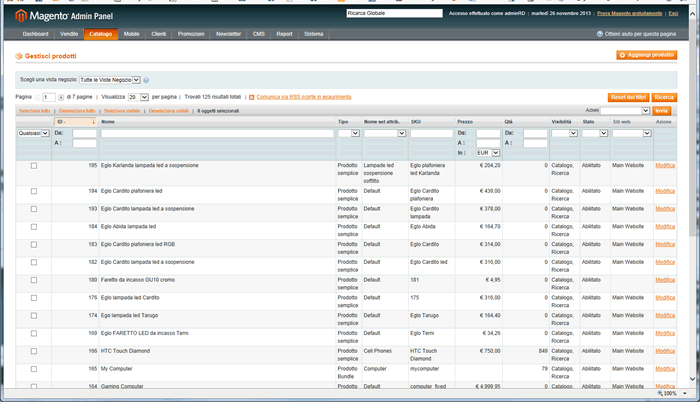Open the Visibilità filter dropdown
Viewport: 700px width, 402px height.
coord(565,134)
